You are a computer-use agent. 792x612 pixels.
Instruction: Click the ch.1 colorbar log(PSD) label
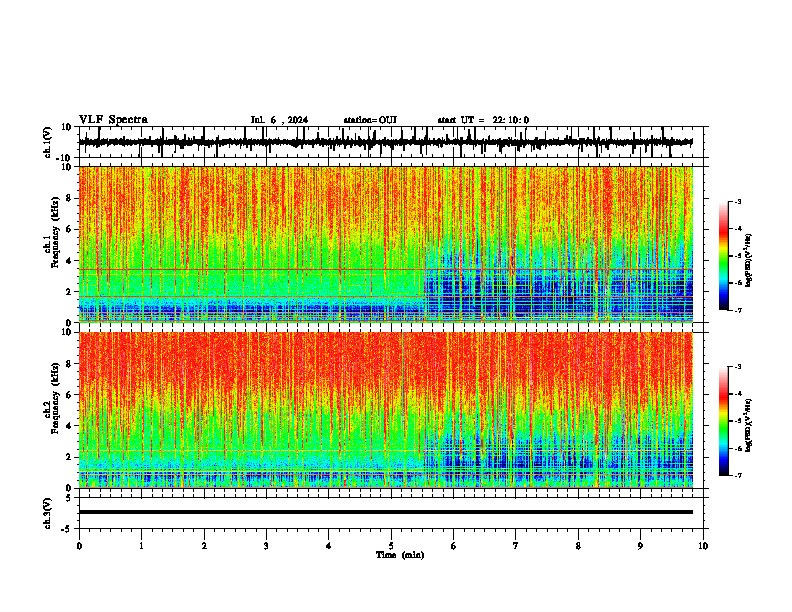click(749, 261)
